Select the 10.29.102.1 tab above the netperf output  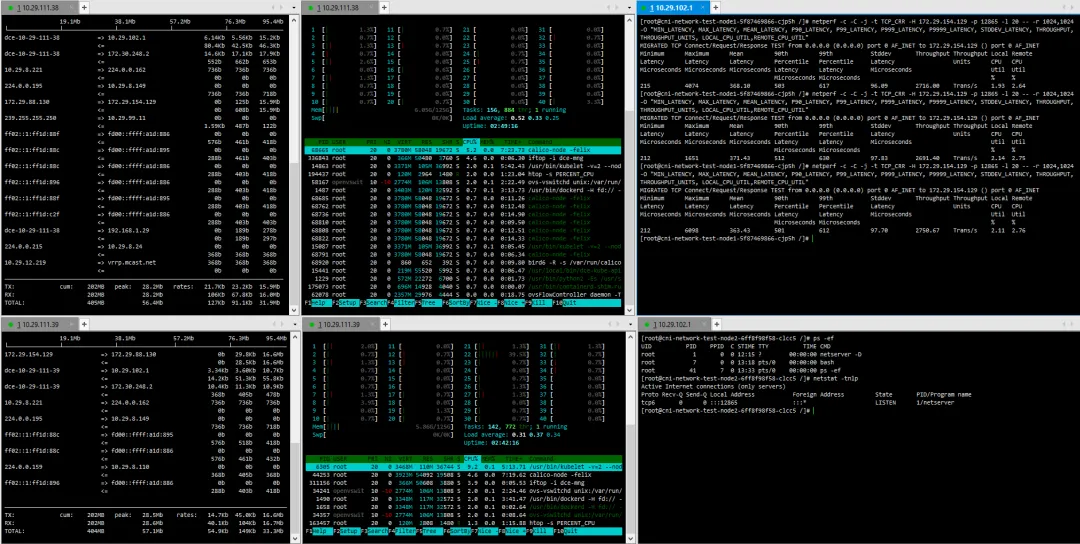(673, 7)
